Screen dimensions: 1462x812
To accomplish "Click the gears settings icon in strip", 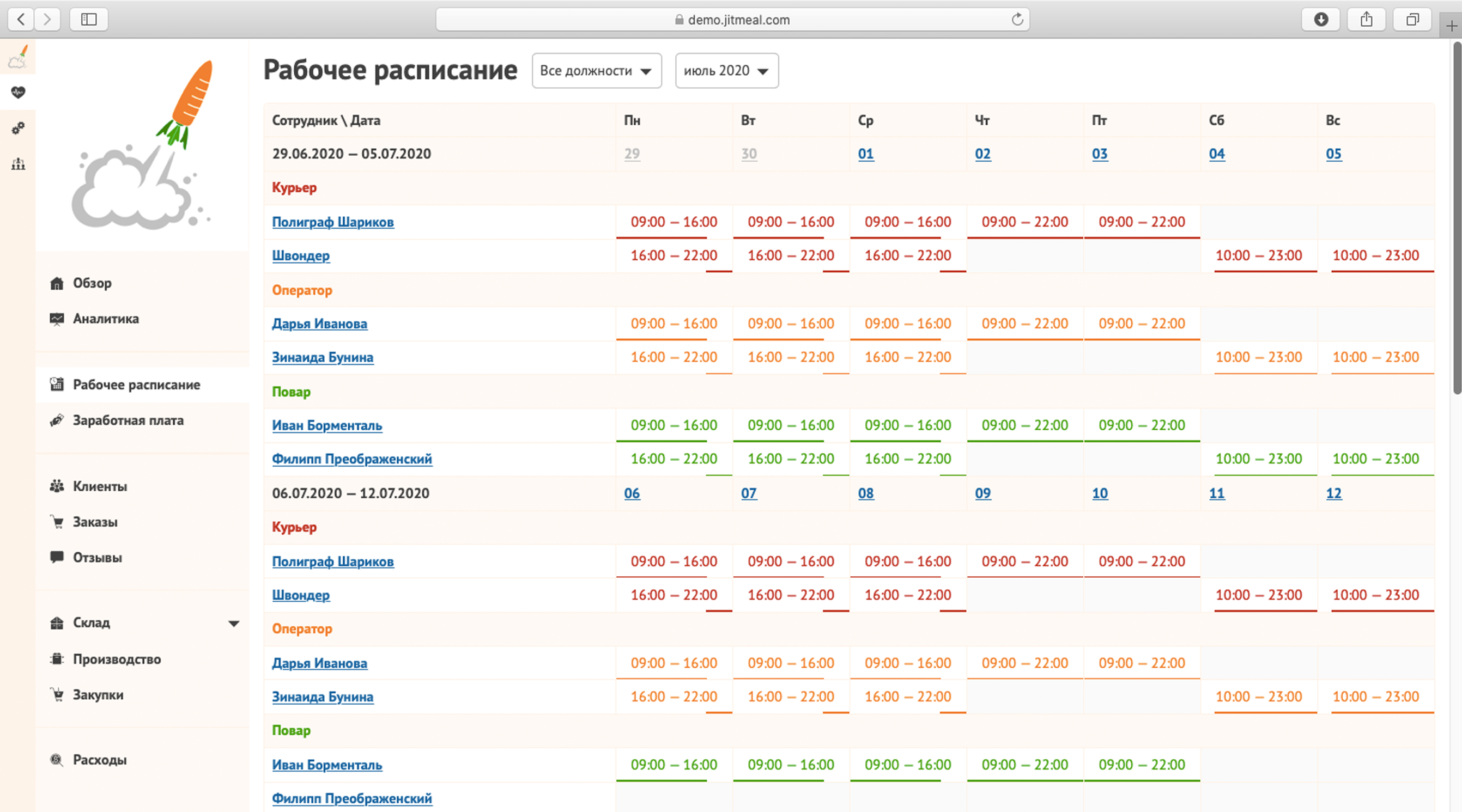I will tap(18, 128).
